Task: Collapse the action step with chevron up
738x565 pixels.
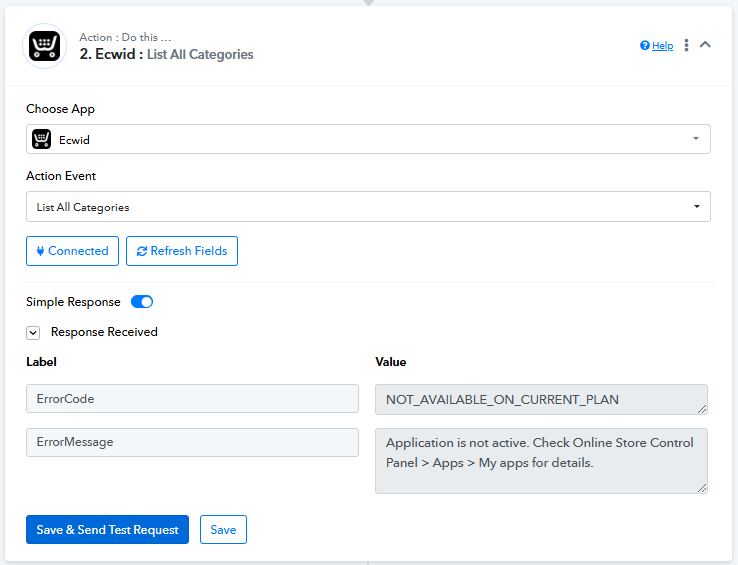Action: [x=705, y=45]
